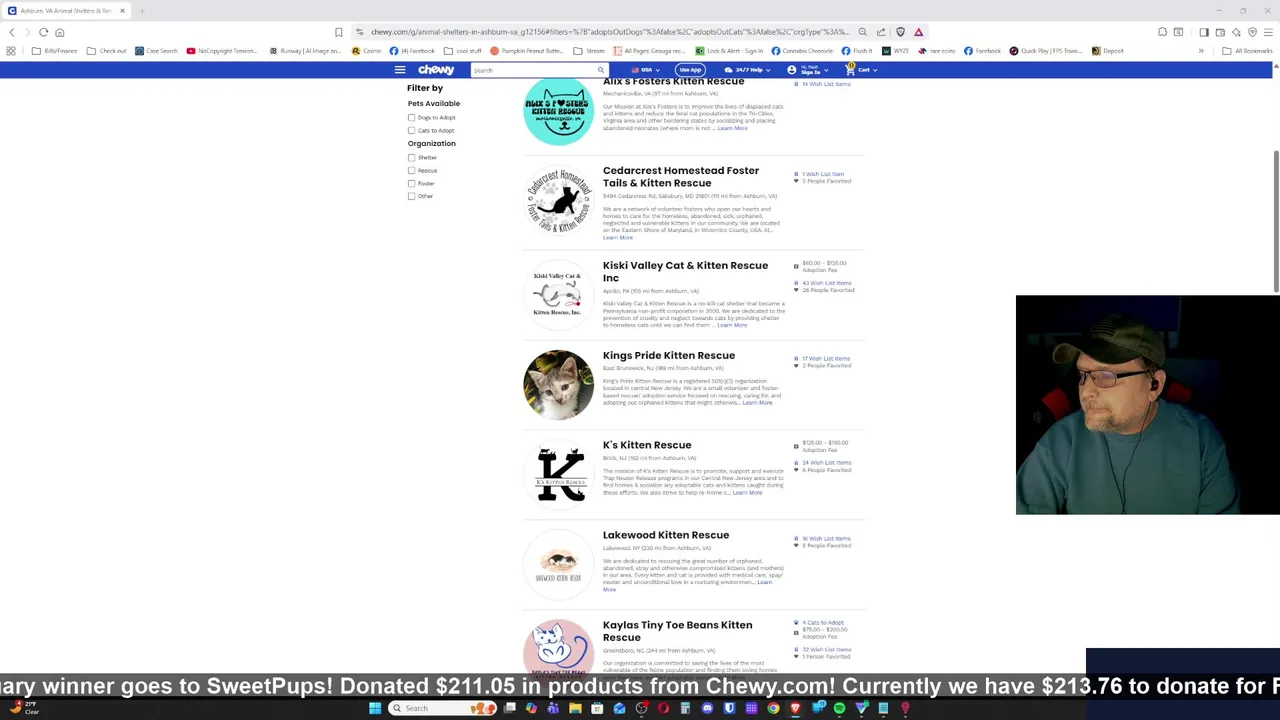Viewport: 1280px width, 720px height.
Task: Click the K's Kitten Rescue logo
Action: tap(558, 474)
